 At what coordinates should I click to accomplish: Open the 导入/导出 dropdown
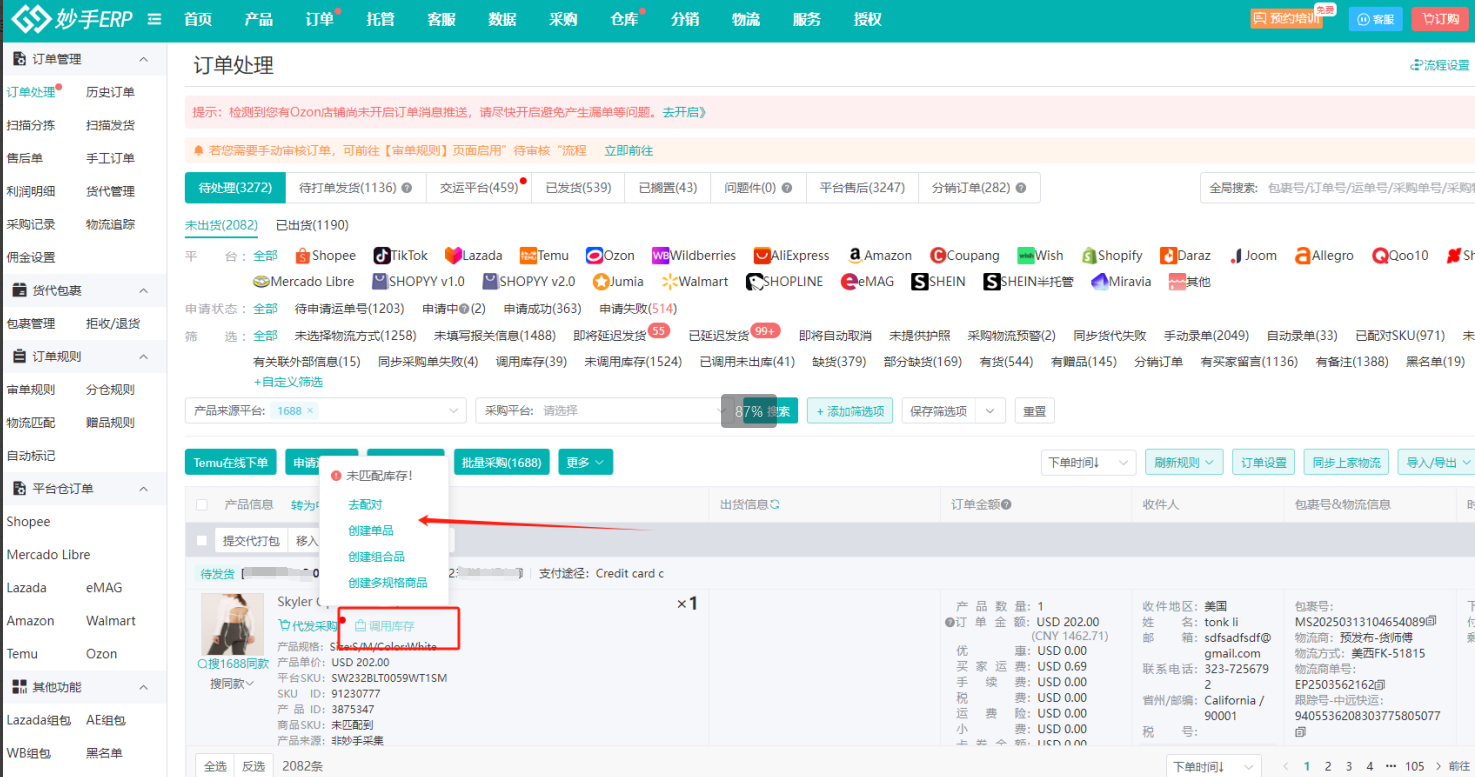click(x=1437, y=462)
